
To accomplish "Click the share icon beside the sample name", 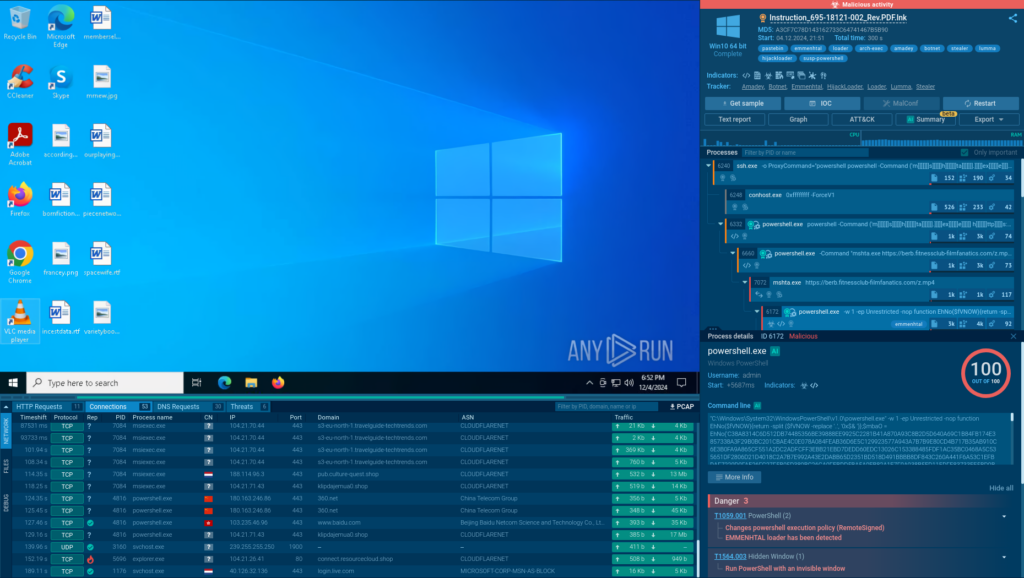I will coord(1012,18).
